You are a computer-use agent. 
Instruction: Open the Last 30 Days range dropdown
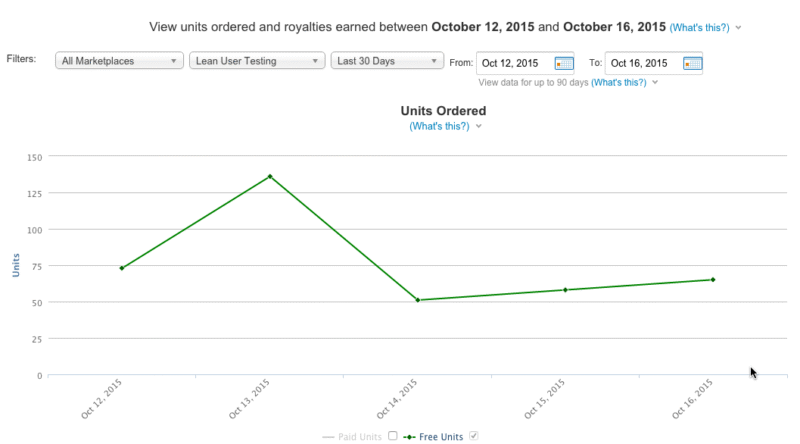[x=387, y=61]
